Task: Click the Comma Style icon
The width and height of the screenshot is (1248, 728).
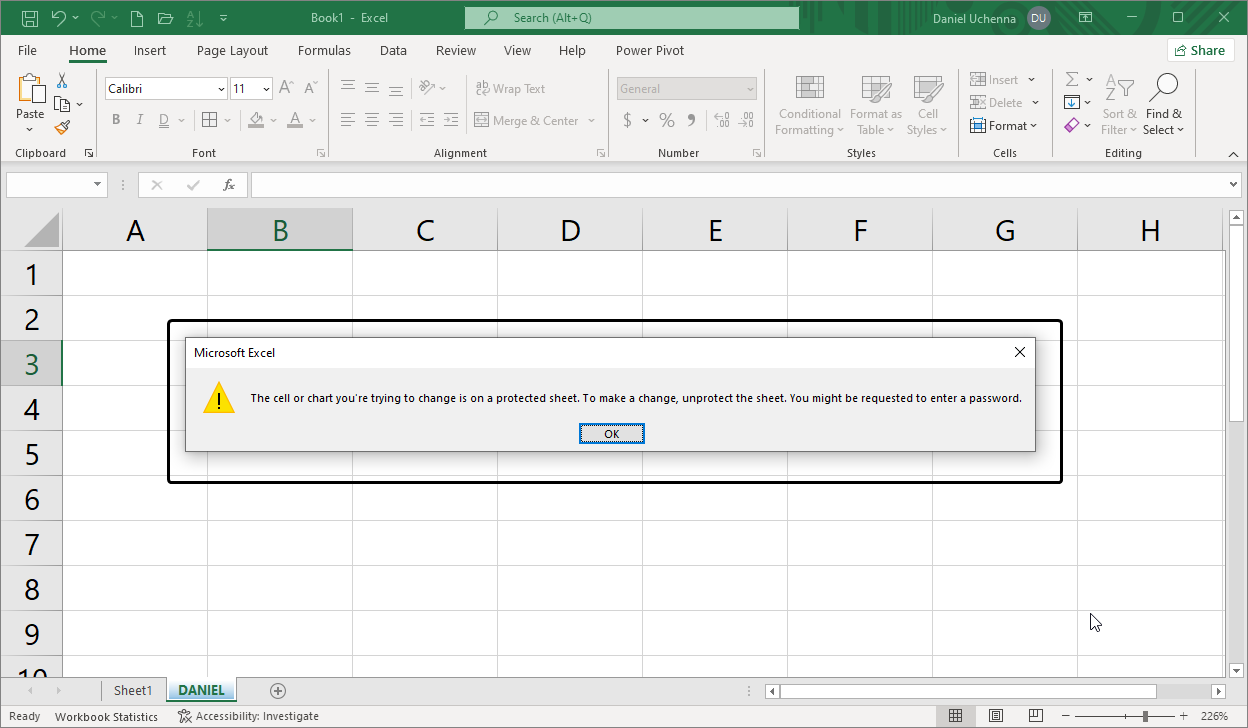Action: click(x=691, y=119)
